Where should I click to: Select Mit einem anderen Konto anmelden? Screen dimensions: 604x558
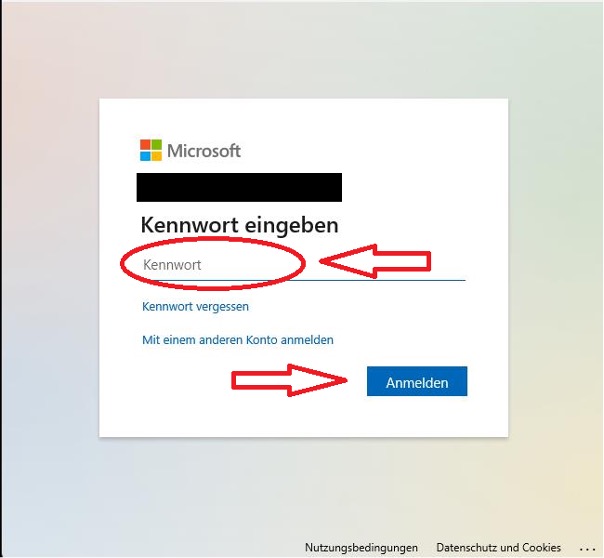point(238,340)
